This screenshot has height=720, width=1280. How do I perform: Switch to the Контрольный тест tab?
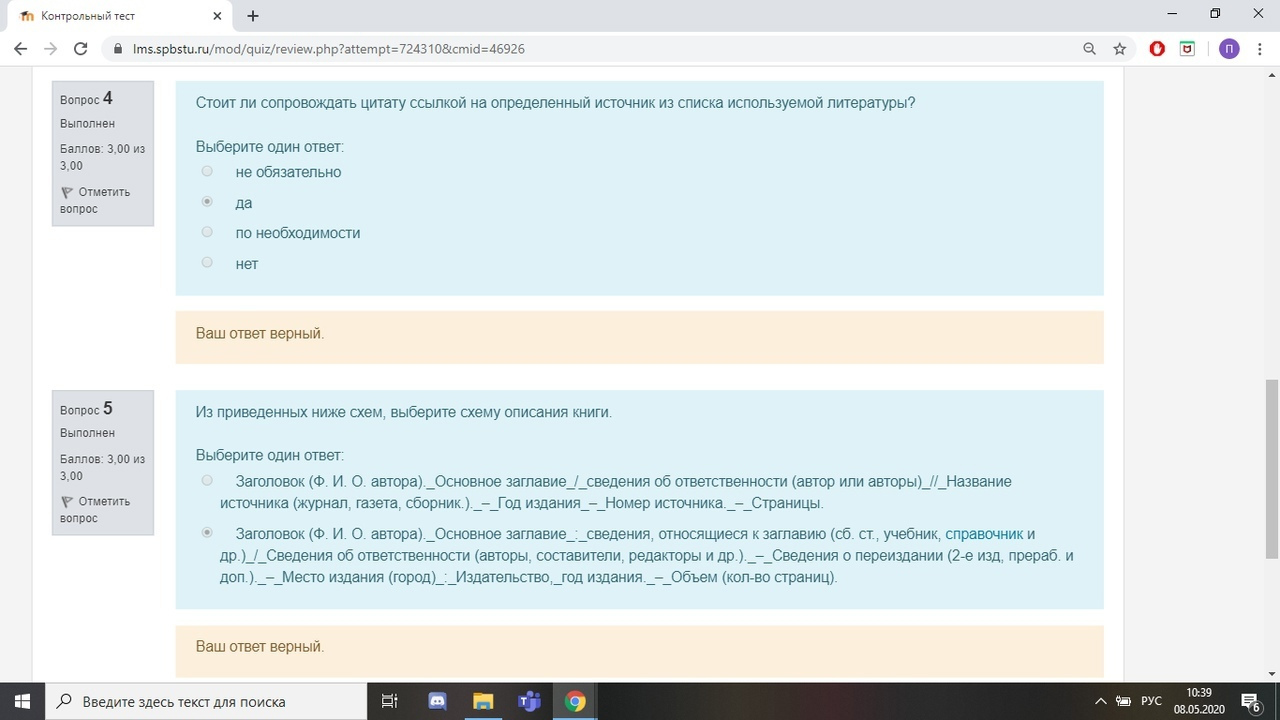click(x=120, y=16)
